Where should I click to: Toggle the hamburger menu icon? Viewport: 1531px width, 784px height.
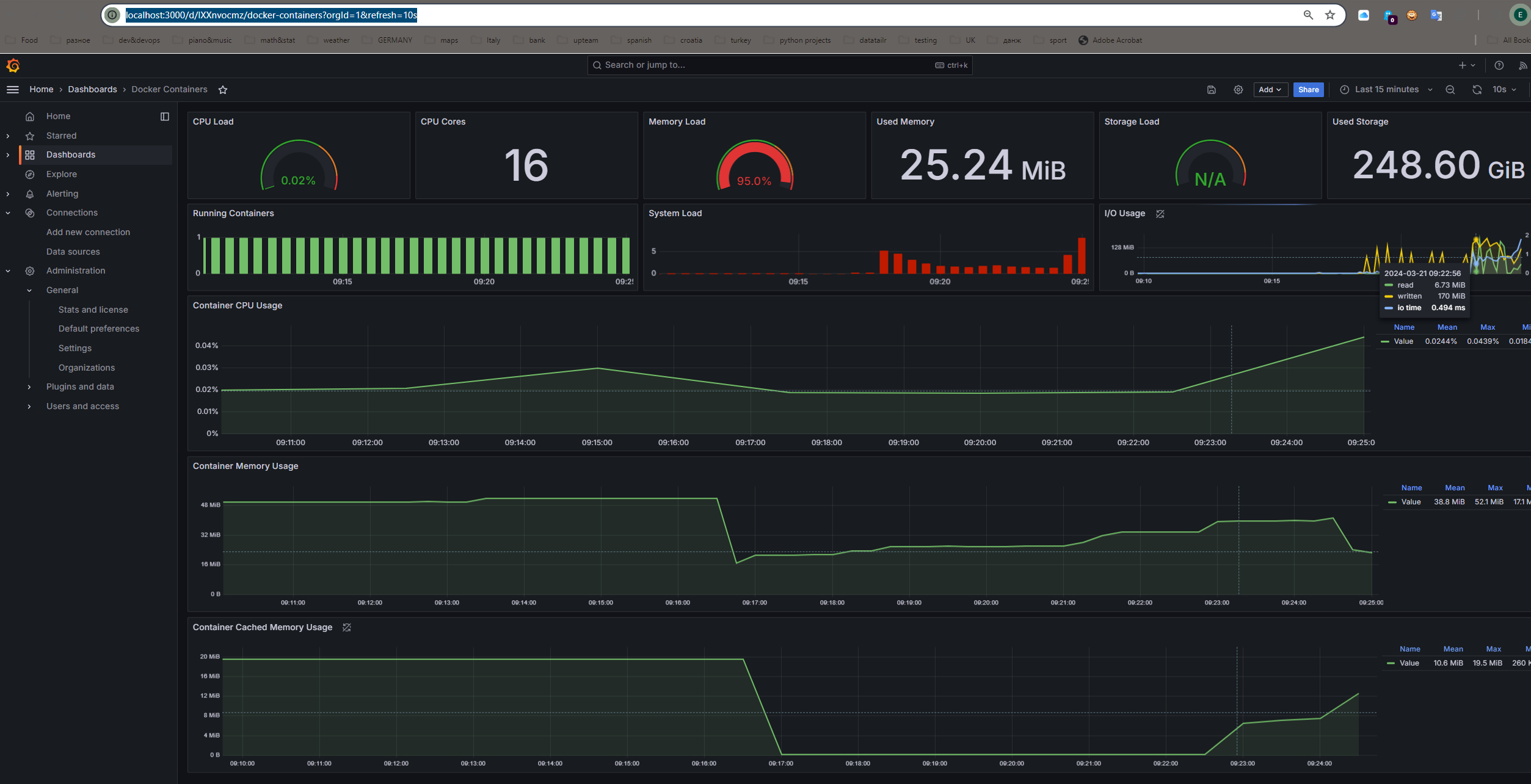pyautogui.click(x=13, y=90)
